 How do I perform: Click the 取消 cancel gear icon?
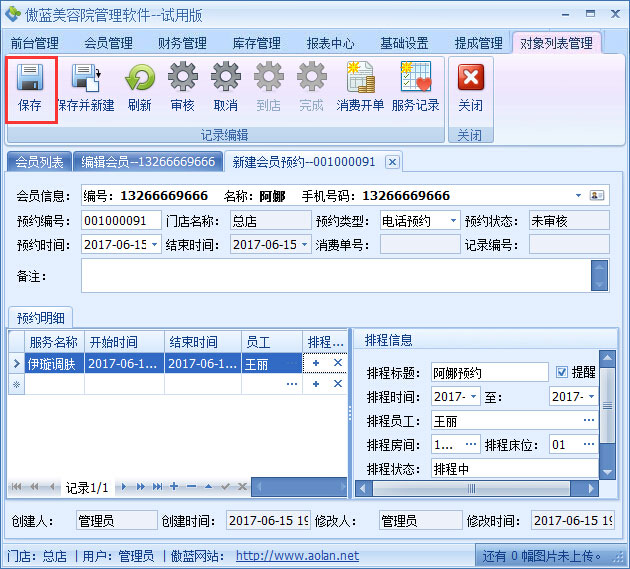click(226, 88)
